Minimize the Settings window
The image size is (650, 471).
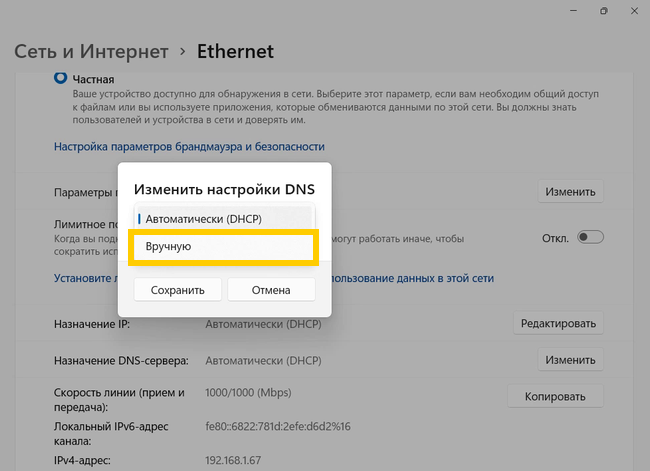coord(558,11)
